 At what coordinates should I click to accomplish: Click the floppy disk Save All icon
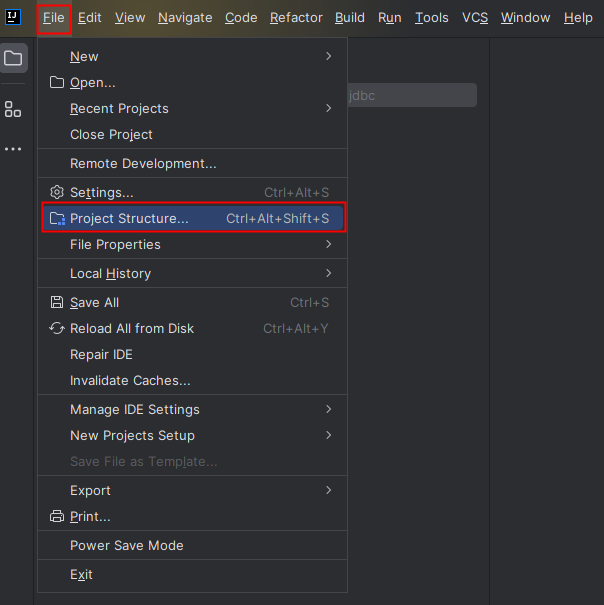(57, 302)
